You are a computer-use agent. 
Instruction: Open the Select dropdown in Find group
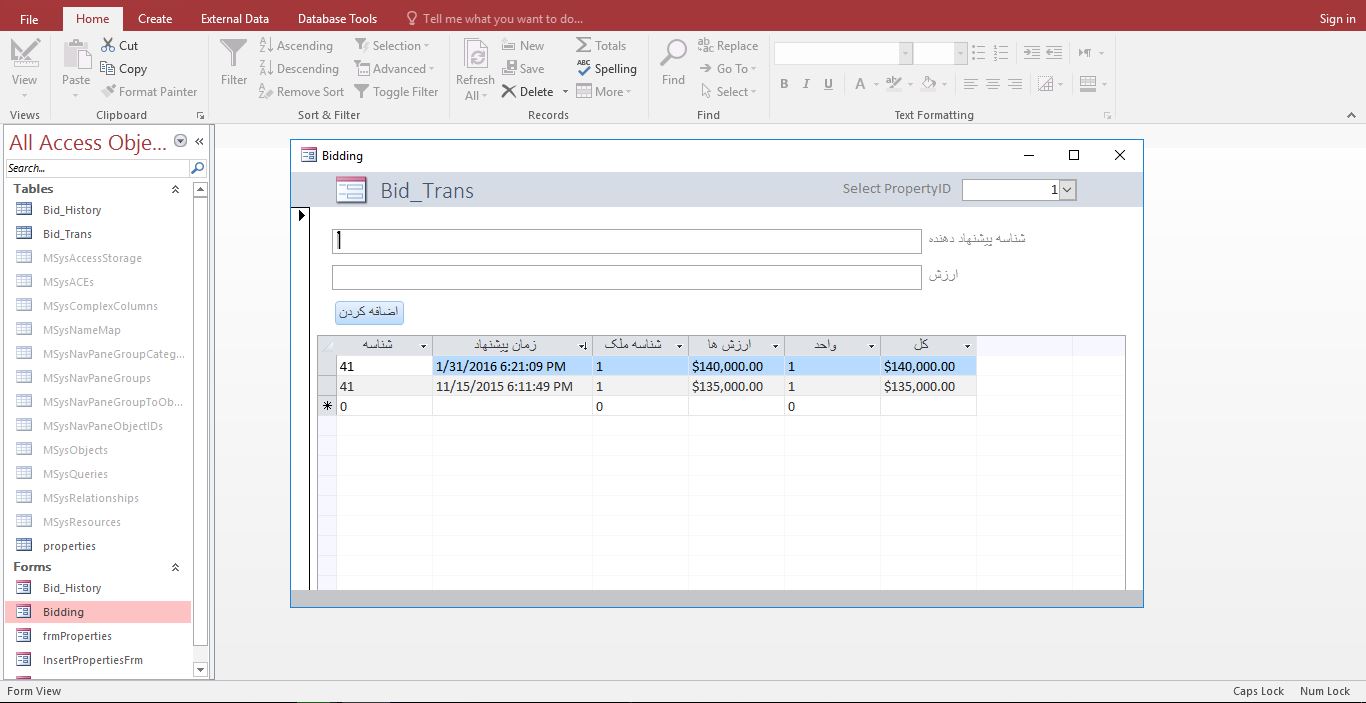click(727, 92)
